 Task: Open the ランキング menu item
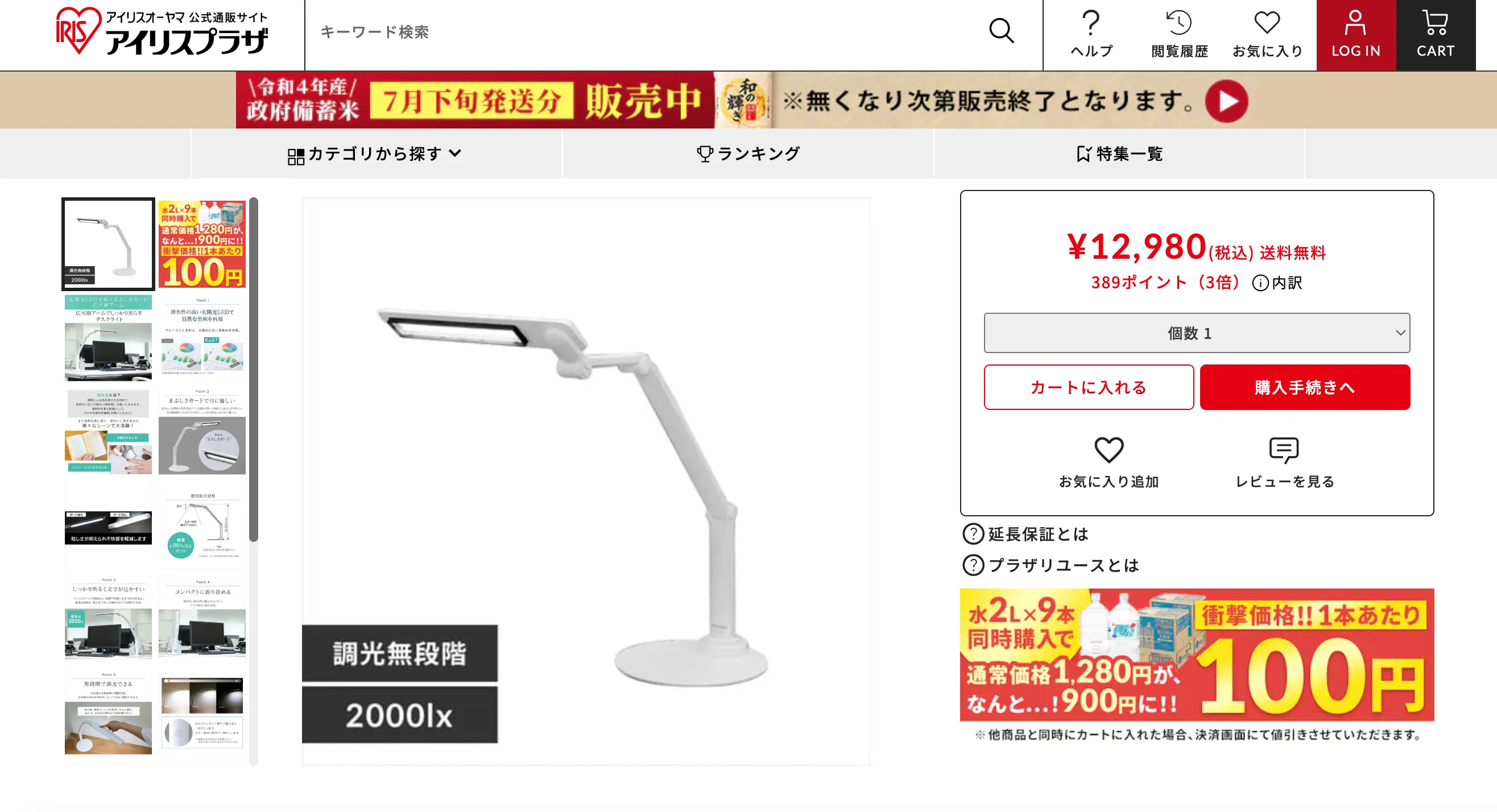pos(748,154)
